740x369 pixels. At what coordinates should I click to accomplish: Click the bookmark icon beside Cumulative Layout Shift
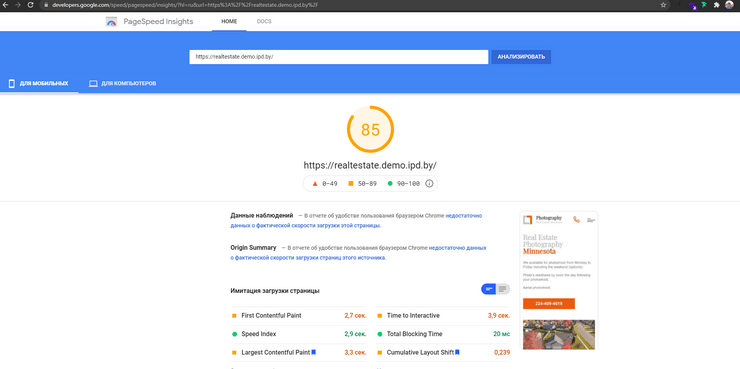click(457, 352)
